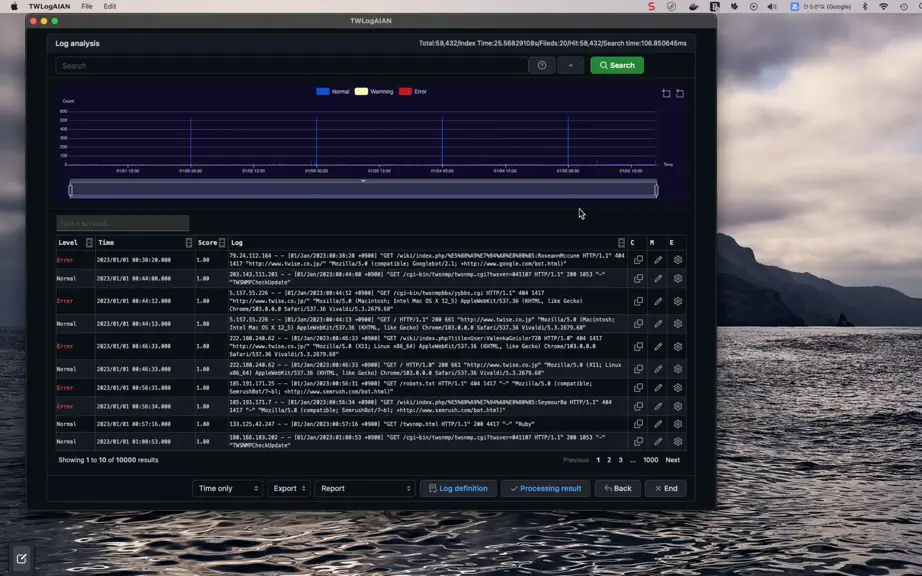
Task: Click the copy icon on the 00:57:16 Ruby row
Action: click(x=638, y=424)
